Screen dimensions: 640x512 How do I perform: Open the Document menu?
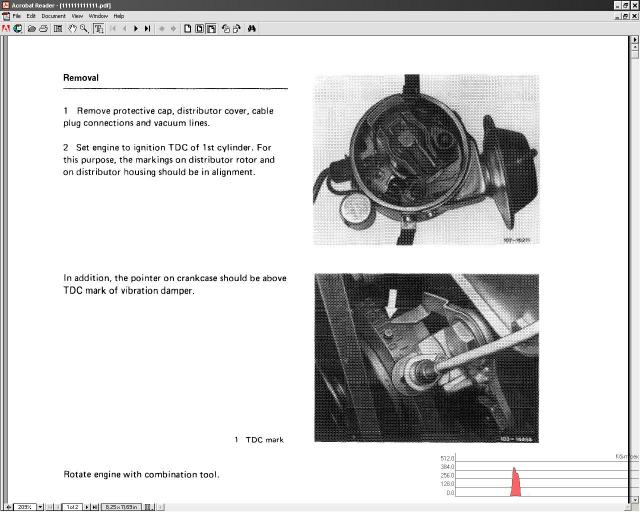point(53,16)
